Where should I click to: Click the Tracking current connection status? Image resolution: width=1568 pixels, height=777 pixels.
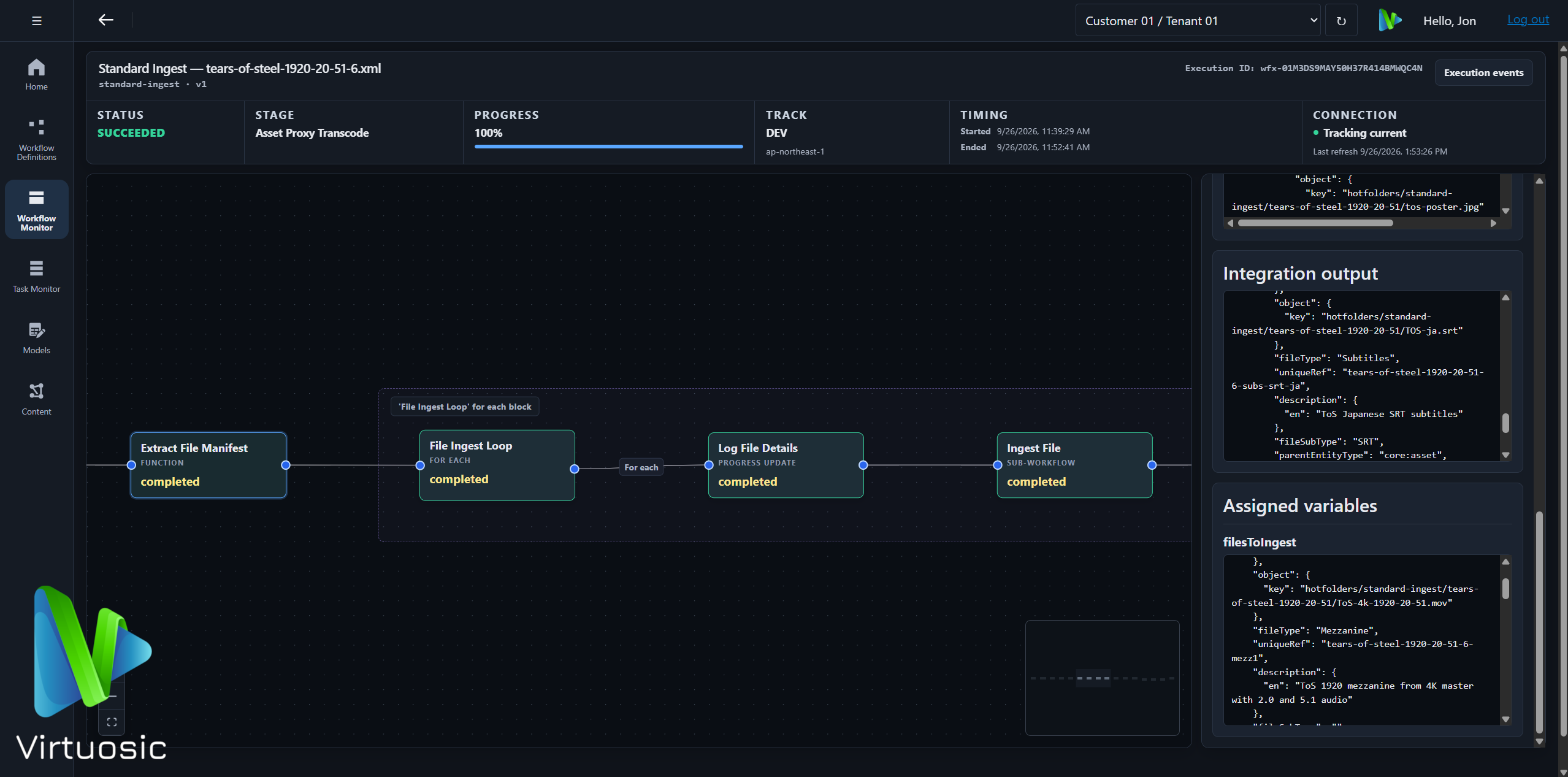(x=1364, y=133)
